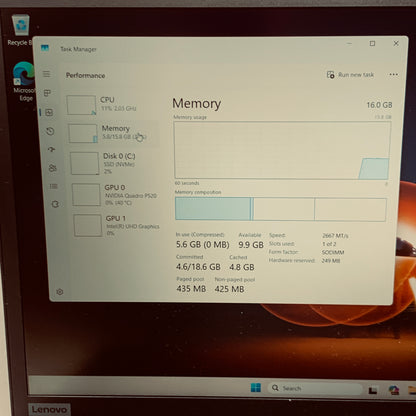Open the Details page sidebar icon
The image size is (416, 416).
pyautogui.click(x=54, y=186)
